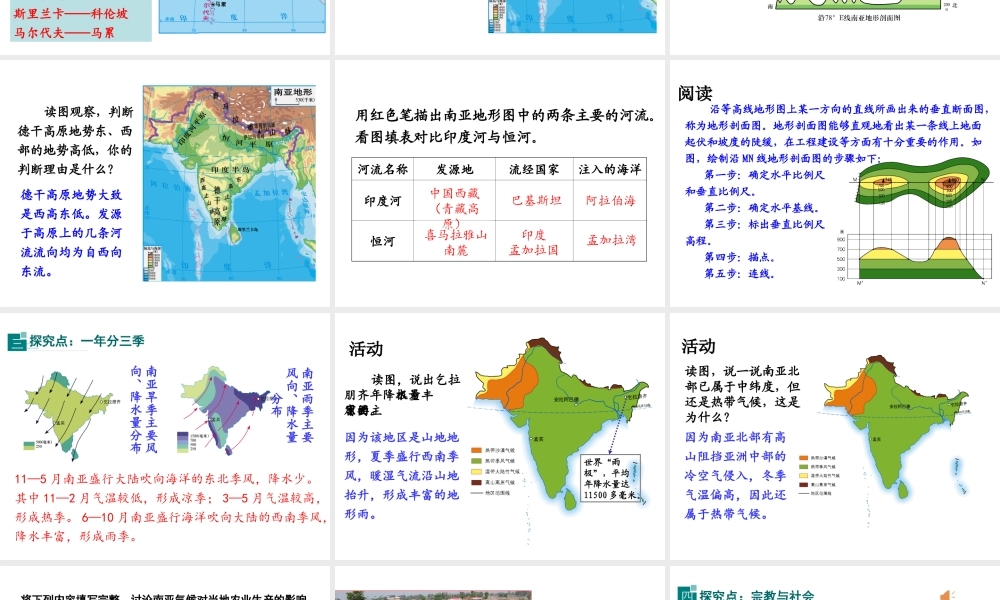Image resolution: width=1000 pixels, height=600 pixels.
Task: Click the blue answer text 德干高原地势大致是西高东低
Action: 71,233
